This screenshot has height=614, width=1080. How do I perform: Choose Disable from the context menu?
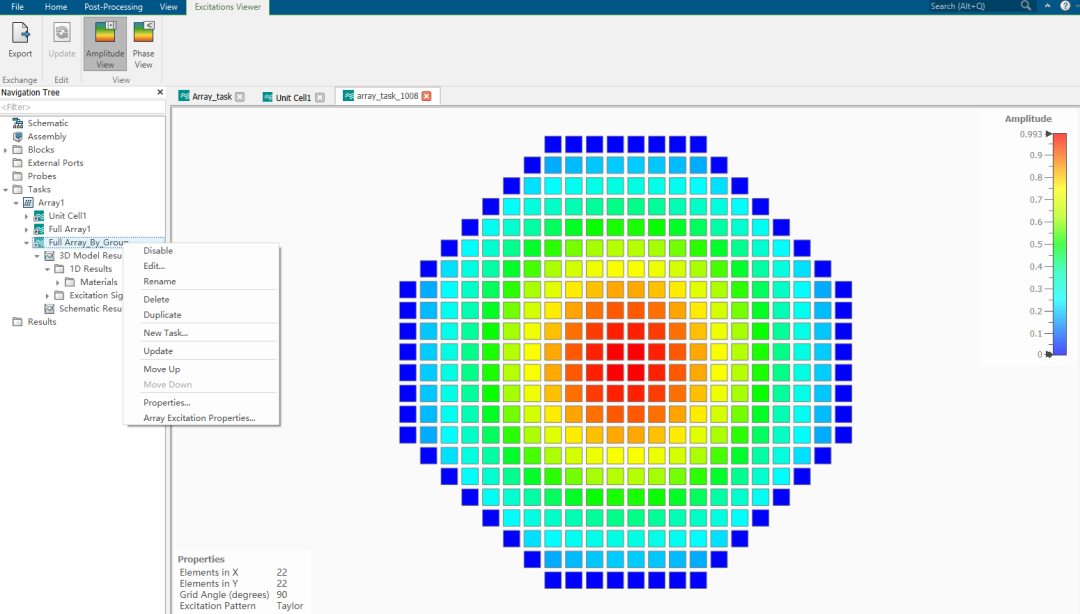158,251
